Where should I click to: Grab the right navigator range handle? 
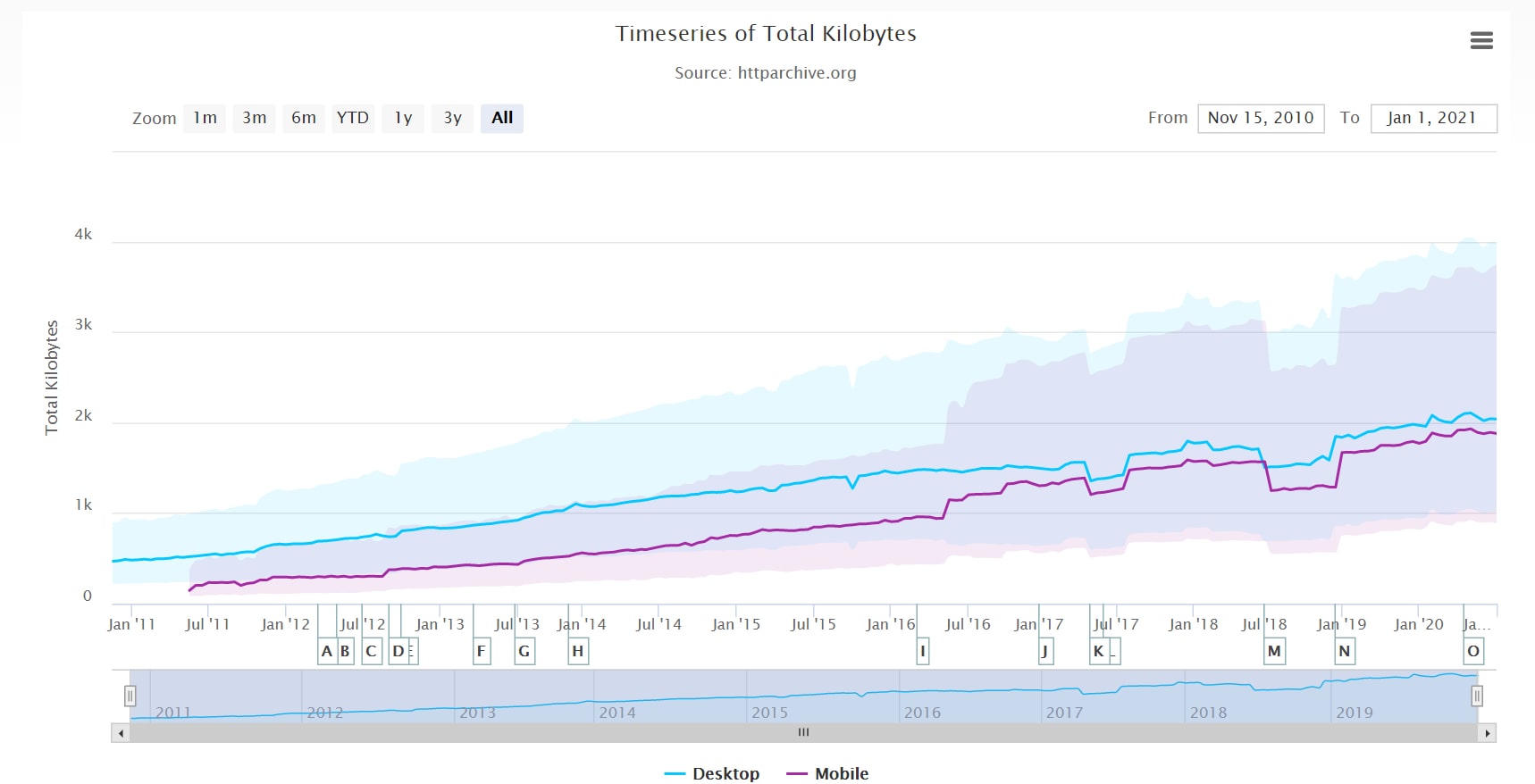[1477, 696]
